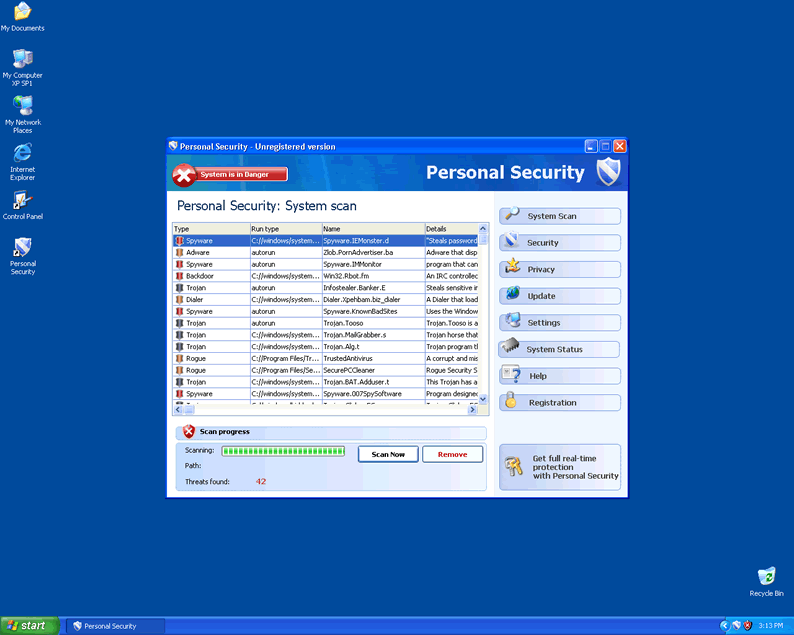Image resolution: width=794 pixels, height=635 pixels.
Task: Click the Remove button
Action: coord(452,454)
